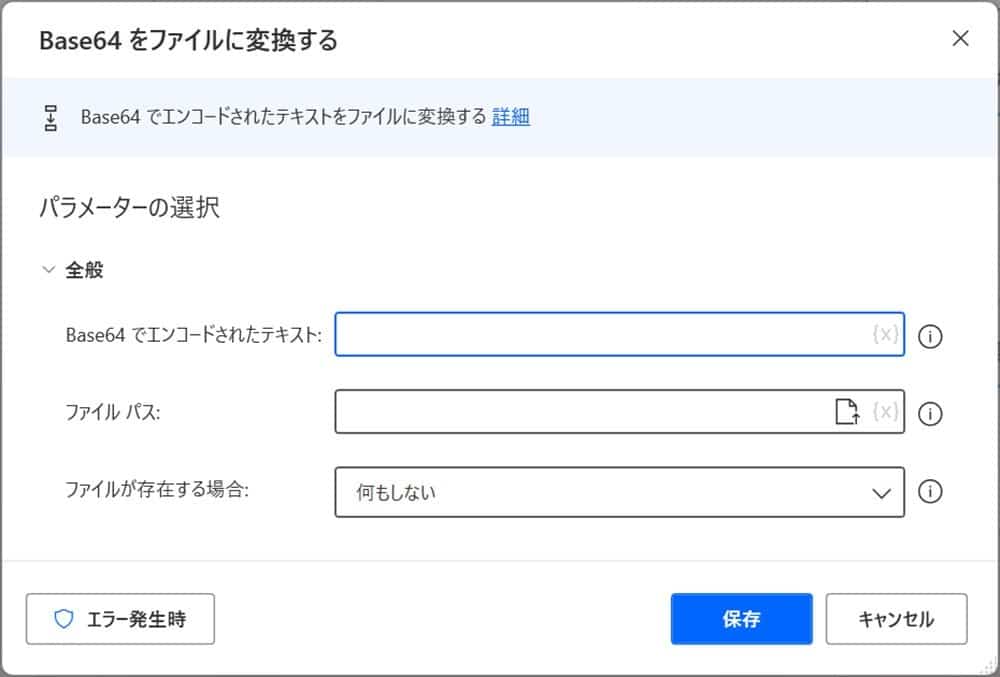
Task: Save the action with 保存 button
Action: pos(741,619)
